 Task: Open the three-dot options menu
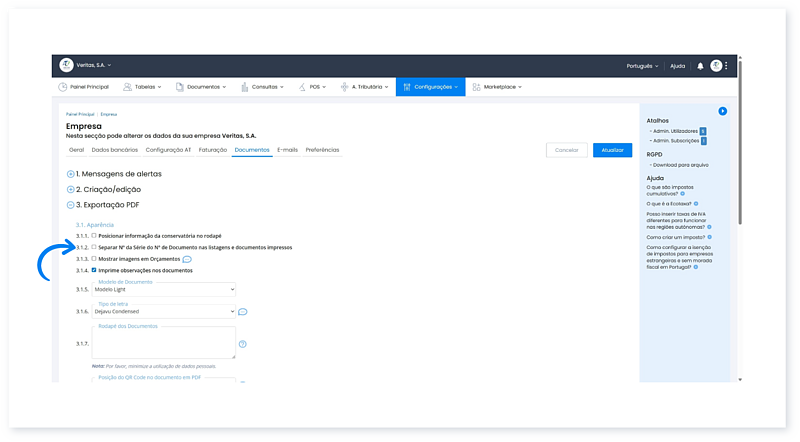tap(726, 65)
